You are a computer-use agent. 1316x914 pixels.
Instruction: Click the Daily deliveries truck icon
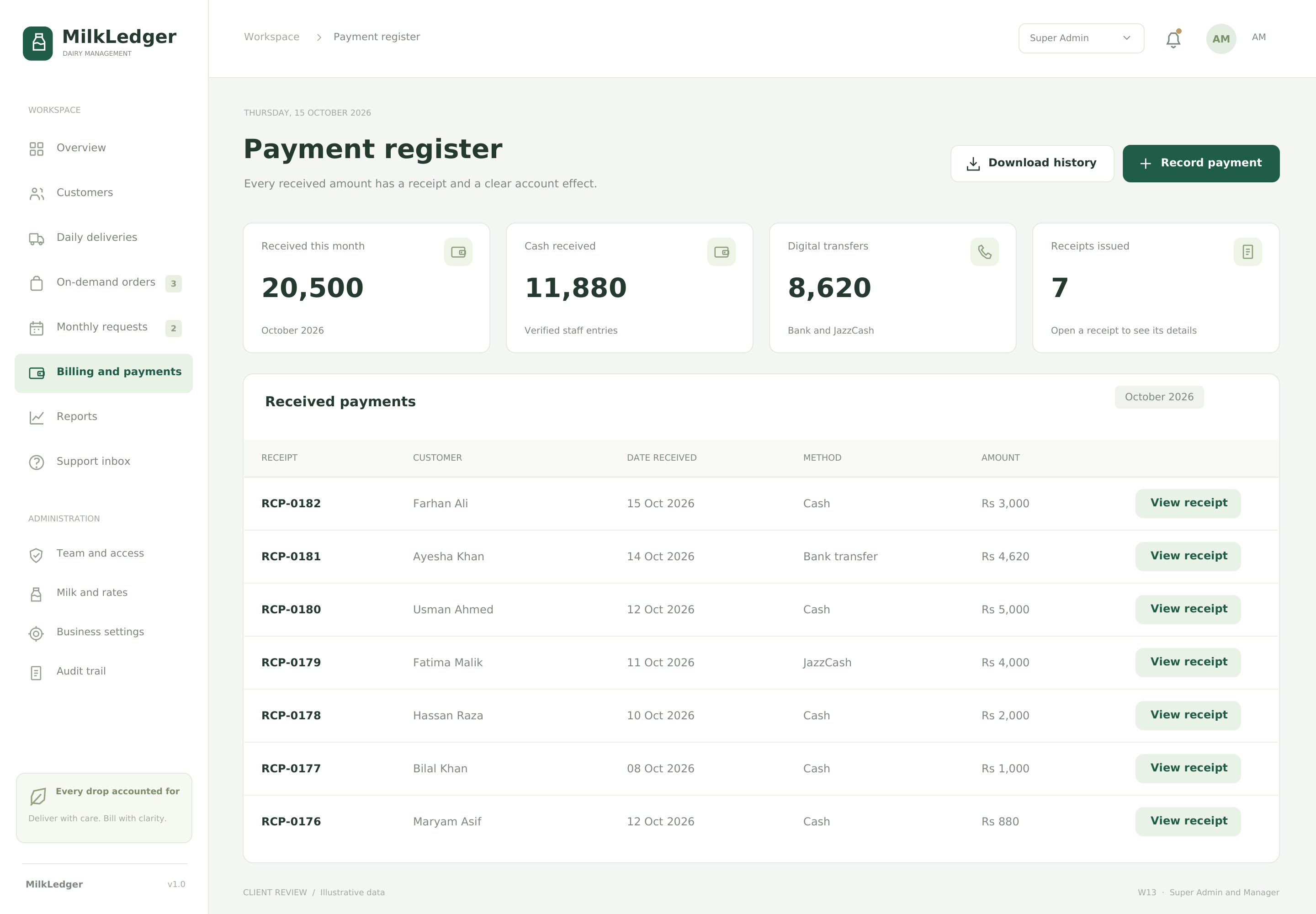click(37, 239)
